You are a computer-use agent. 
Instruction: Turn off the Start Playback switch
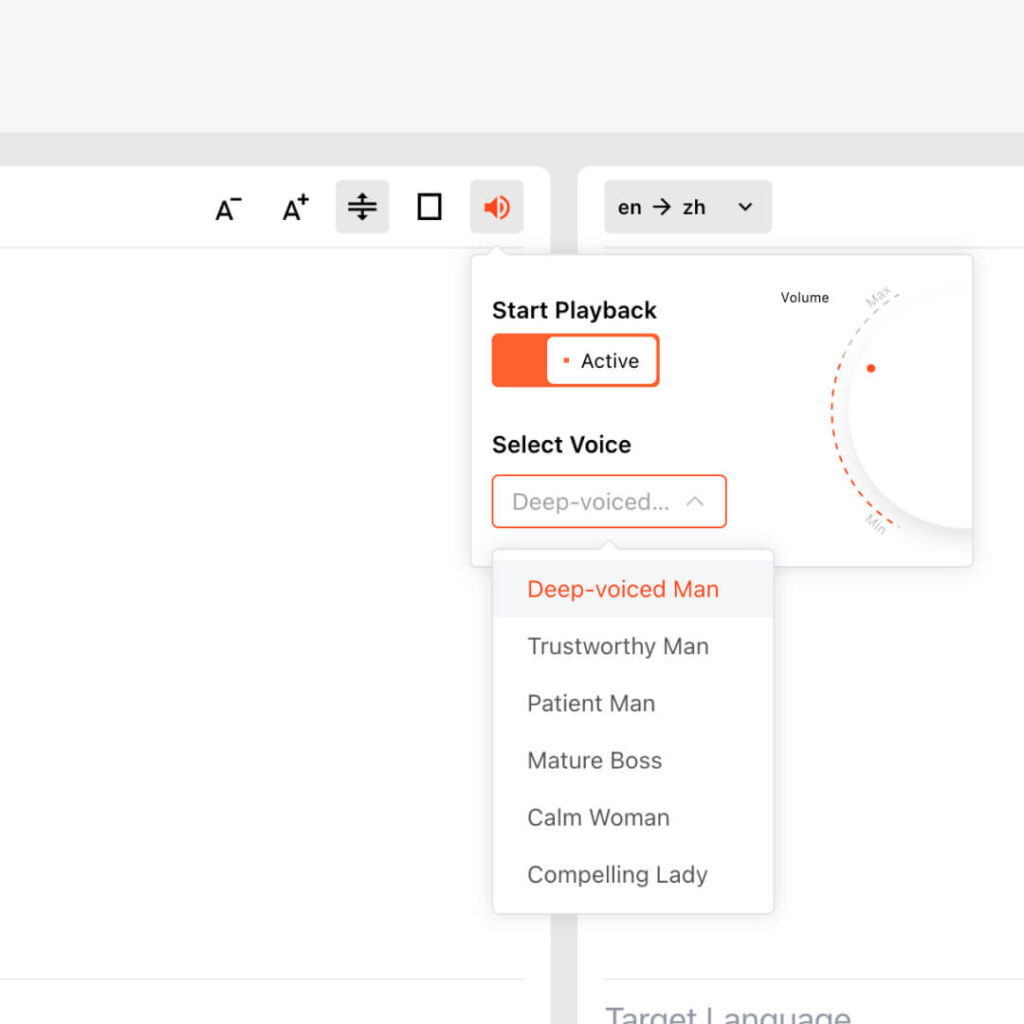coord(575,361)
